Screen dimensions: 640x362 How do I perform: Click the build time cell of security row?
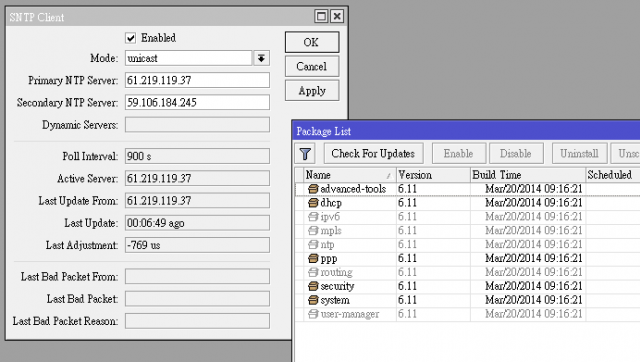coord(528,286)
